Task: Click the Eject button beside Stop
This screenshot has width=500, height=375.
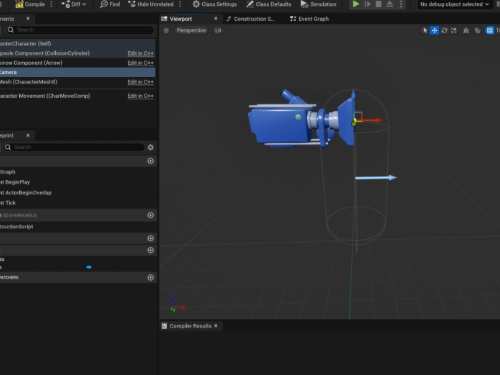Action: 390,4
